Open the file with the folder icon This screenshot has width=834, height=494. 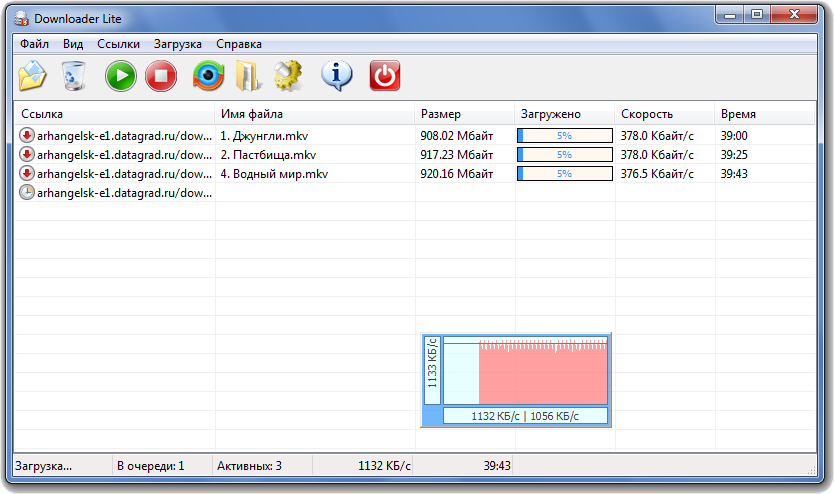point(32,76)
